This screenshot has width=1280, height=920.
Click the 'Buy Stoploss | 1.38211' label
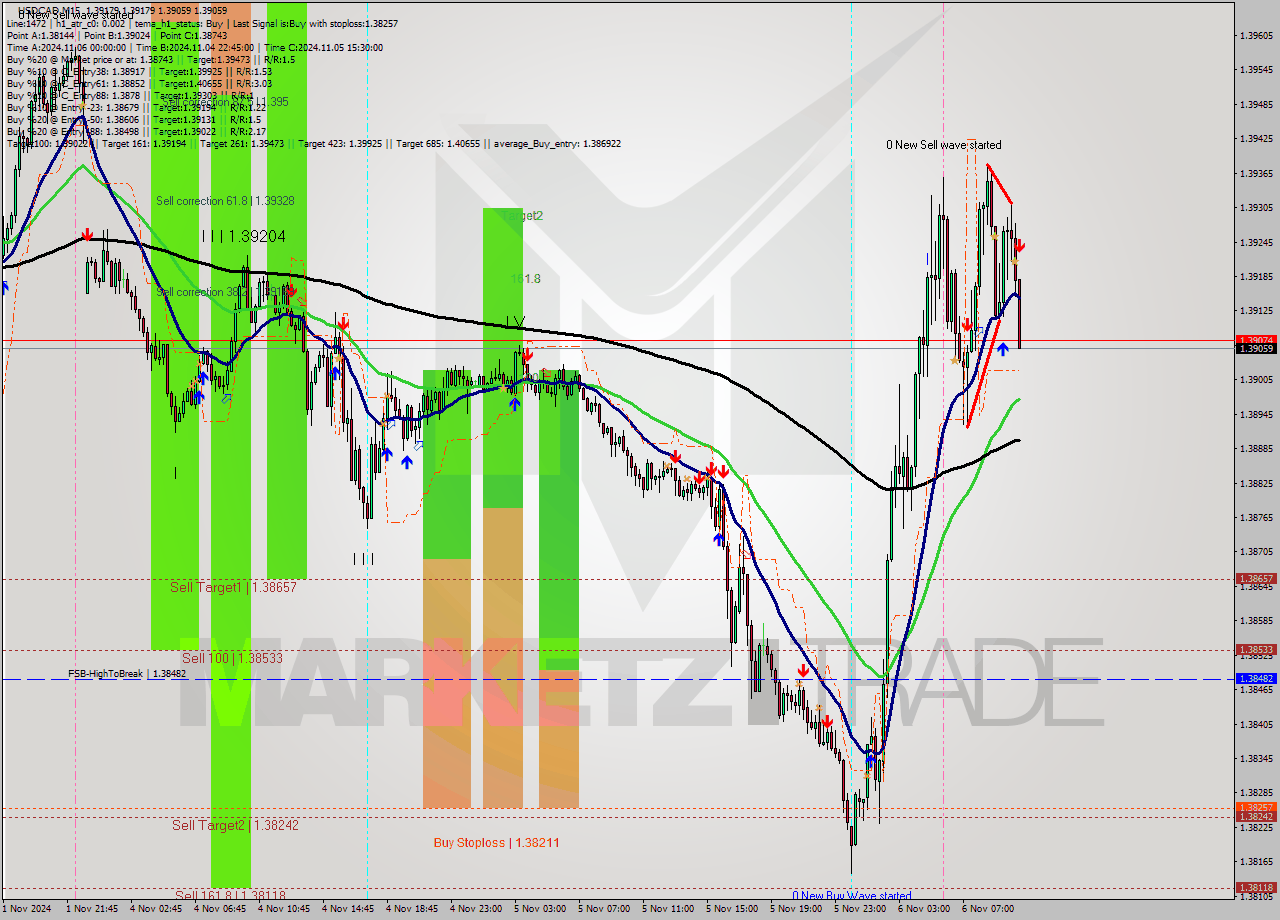point(496,843)
